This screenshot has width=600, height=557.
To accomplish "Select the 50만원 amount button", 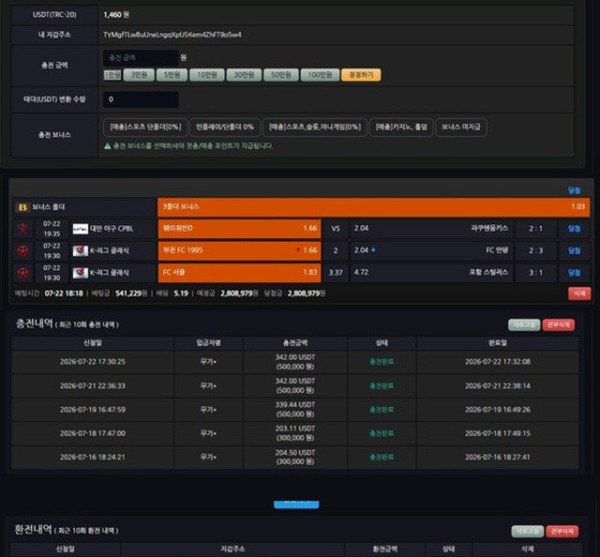I will coord(281,75).
